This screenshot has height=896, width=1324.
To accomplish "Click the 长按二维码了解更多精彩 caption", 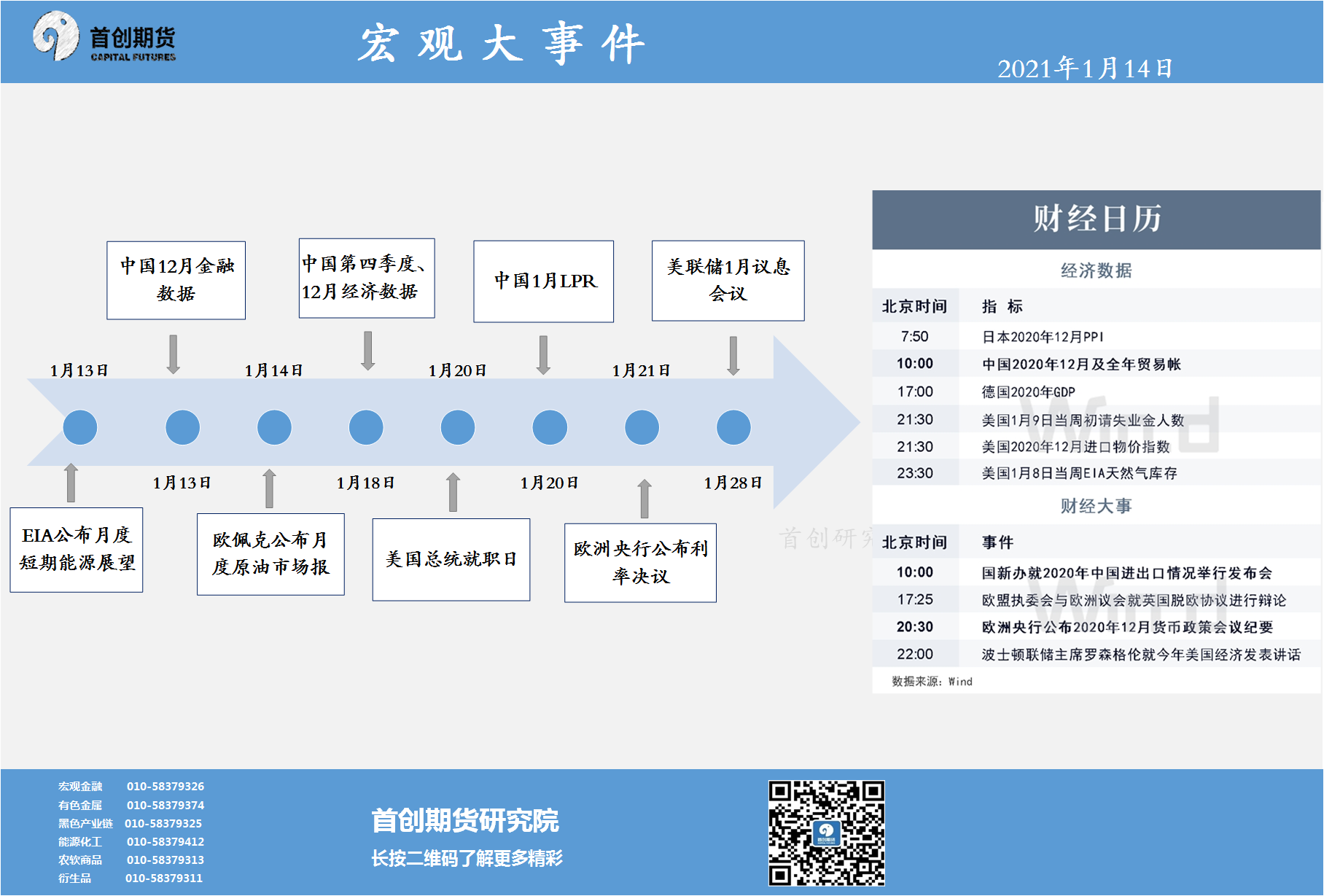I will click(467, 859).
